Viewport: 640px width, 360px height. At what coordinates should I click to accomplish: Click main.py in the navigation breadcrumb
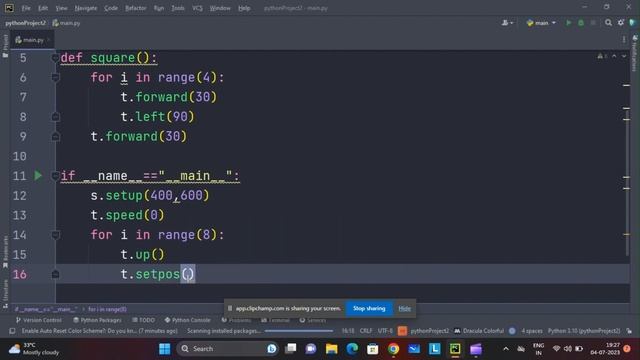click(67, 23)
